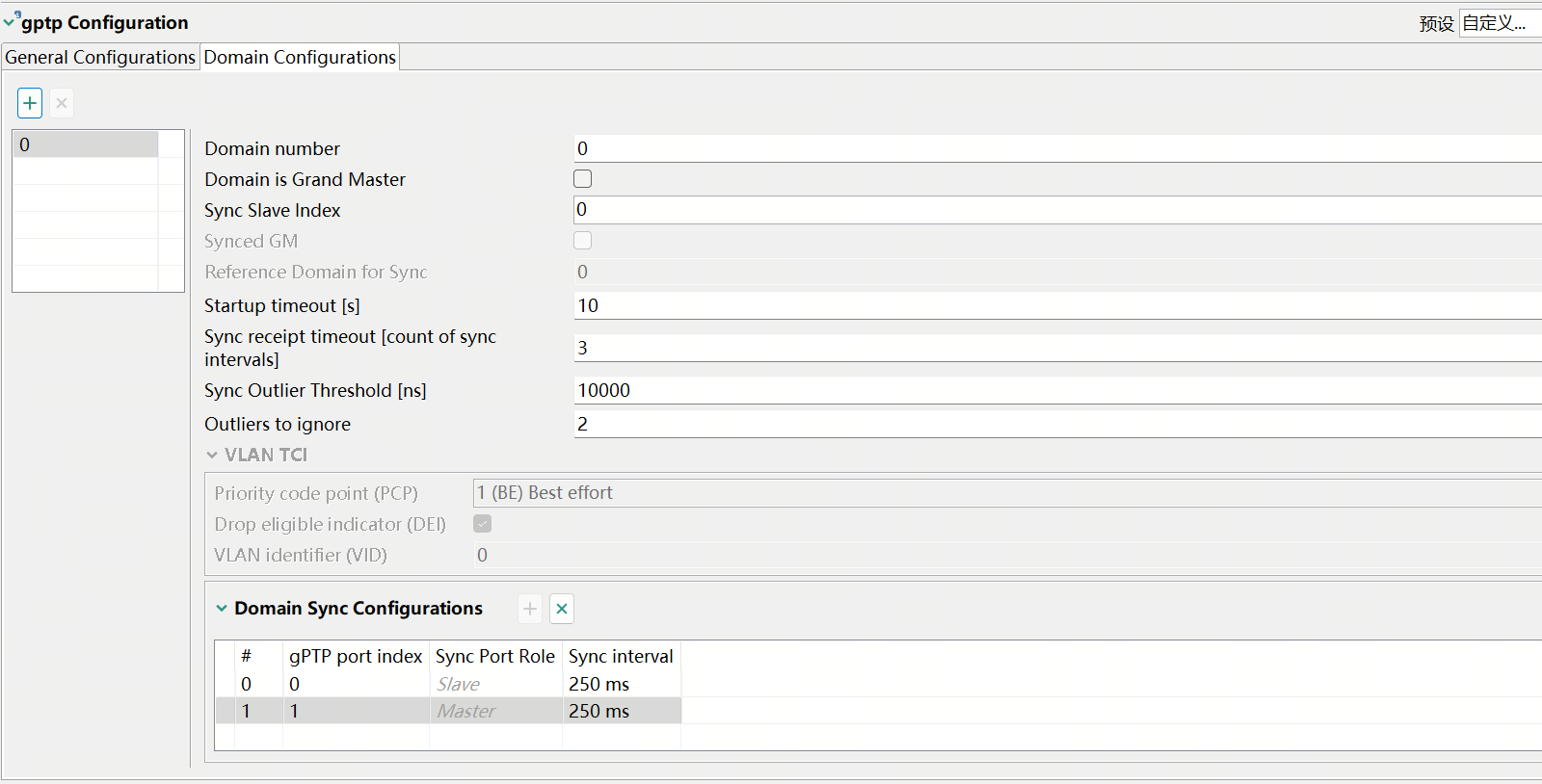Collapse the gptp Configuration section
The height and width of the screenshot is (784, 1542).
click(10, 22)
